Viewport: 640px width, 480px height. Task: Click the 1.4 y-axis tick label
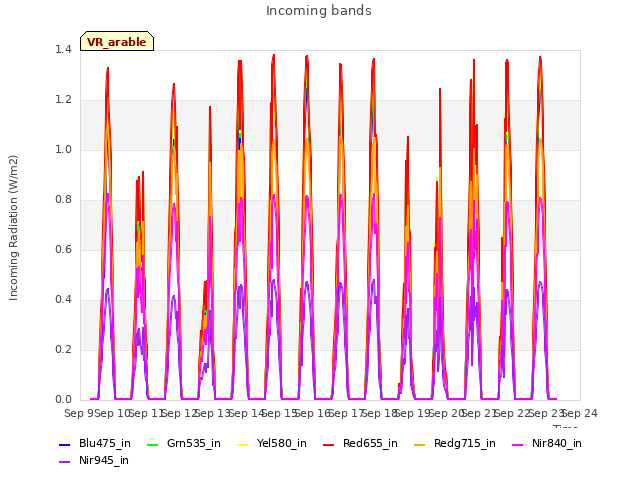pyautogui.click(x=63, y=49)
